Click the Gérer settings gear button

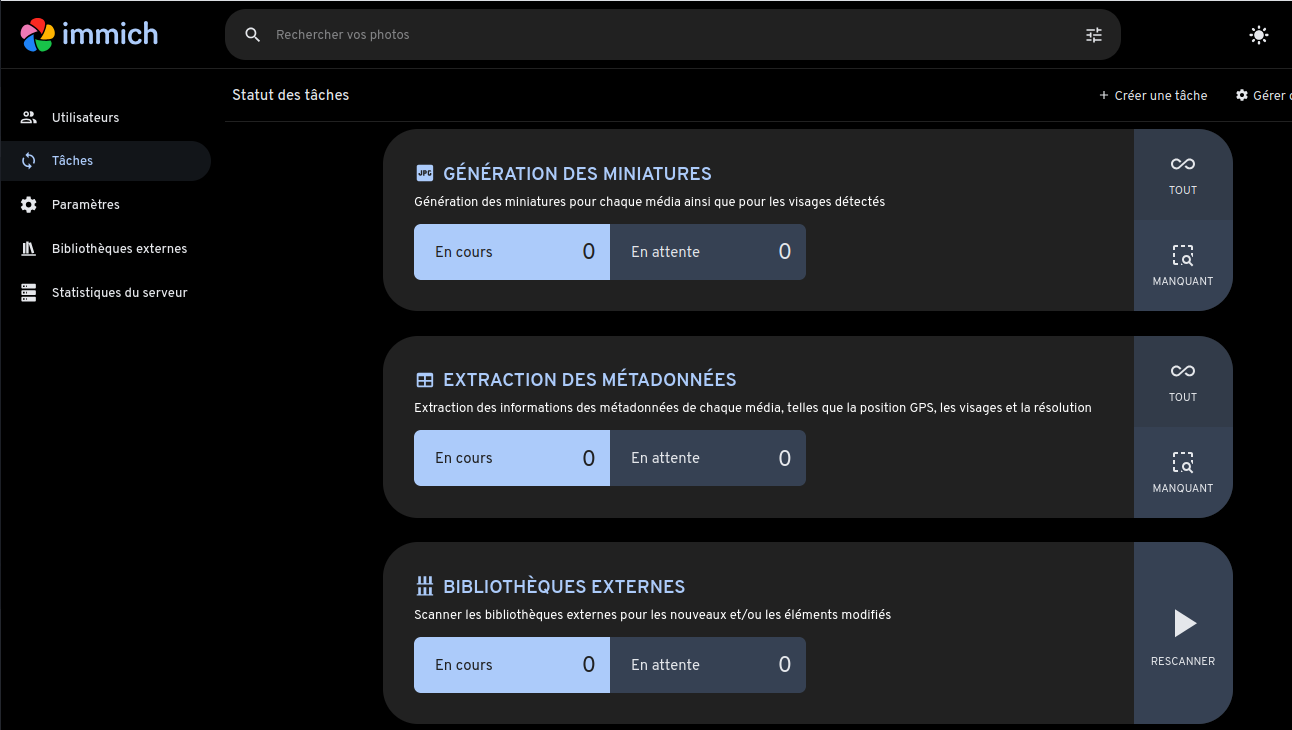(1262, 96)
